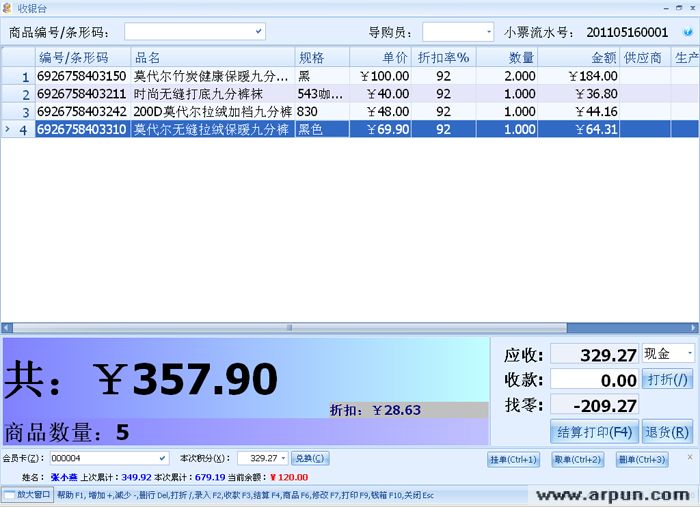
Task: Open the 会员卡 member card dropdown
Action: tap(162, 458)
